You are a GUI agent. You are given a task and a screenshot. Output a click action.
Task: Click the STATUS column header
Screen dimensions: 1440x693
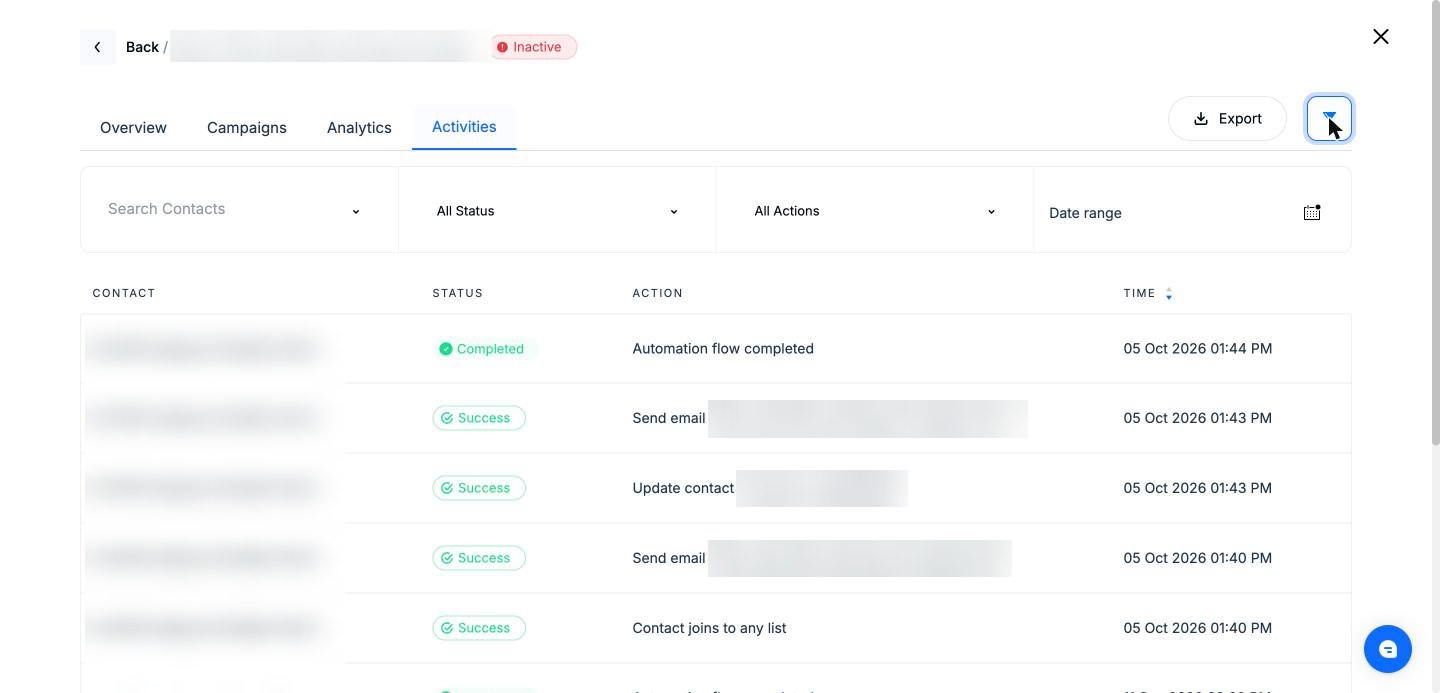pyautogui.click(x=458, y=294)
